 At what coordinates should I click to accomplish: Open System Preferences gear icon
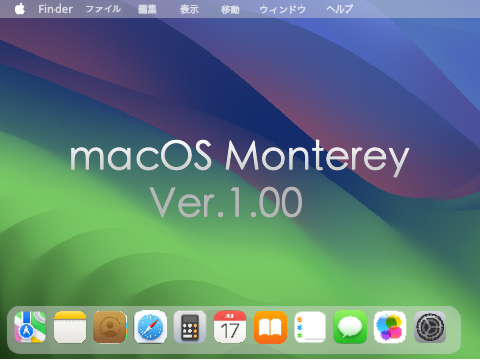tap(430, 327)
